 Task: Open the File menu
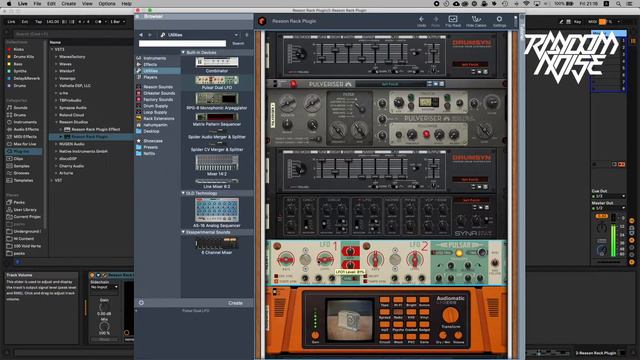37,4
